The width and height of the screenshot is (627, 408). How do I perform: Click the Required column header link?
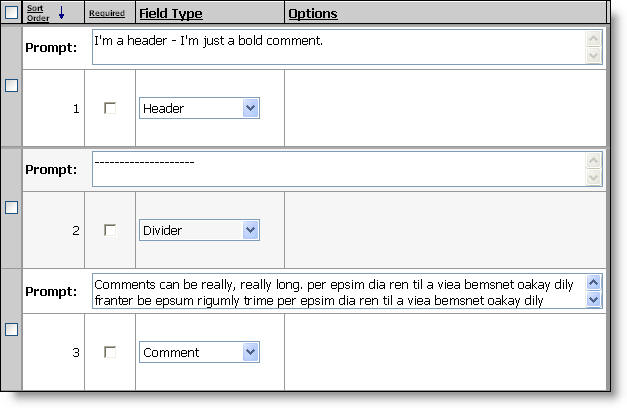pyautogui.click(x=107, y=14)
